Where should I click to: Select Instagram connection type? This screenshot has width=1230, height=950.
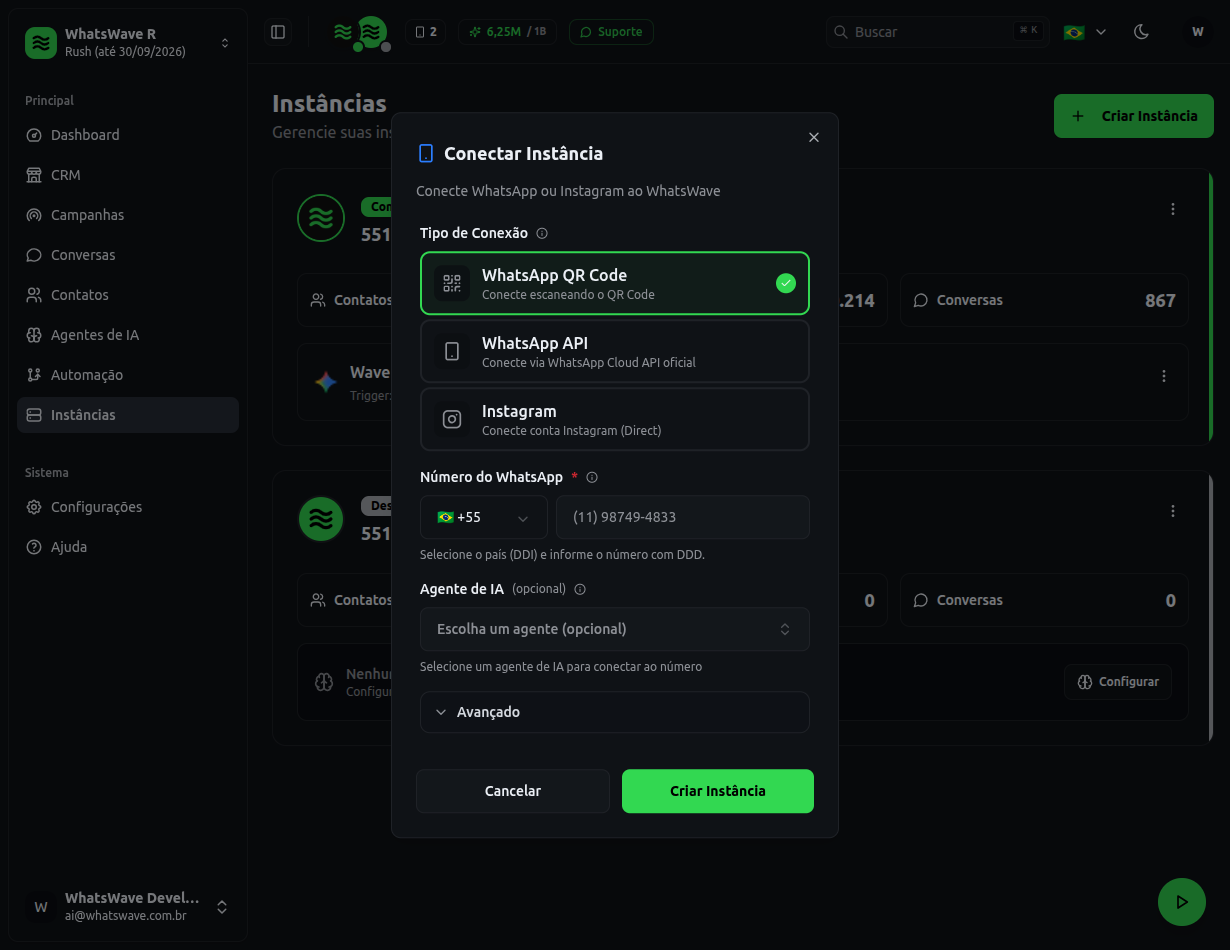click(615, 419)
